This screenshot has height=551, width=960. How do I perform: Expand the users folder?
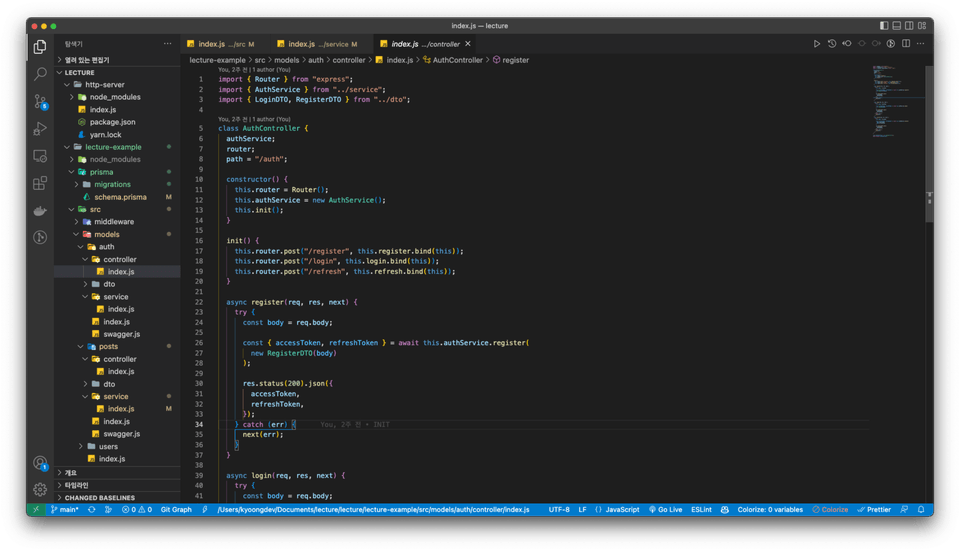click(x=107, y=446)
